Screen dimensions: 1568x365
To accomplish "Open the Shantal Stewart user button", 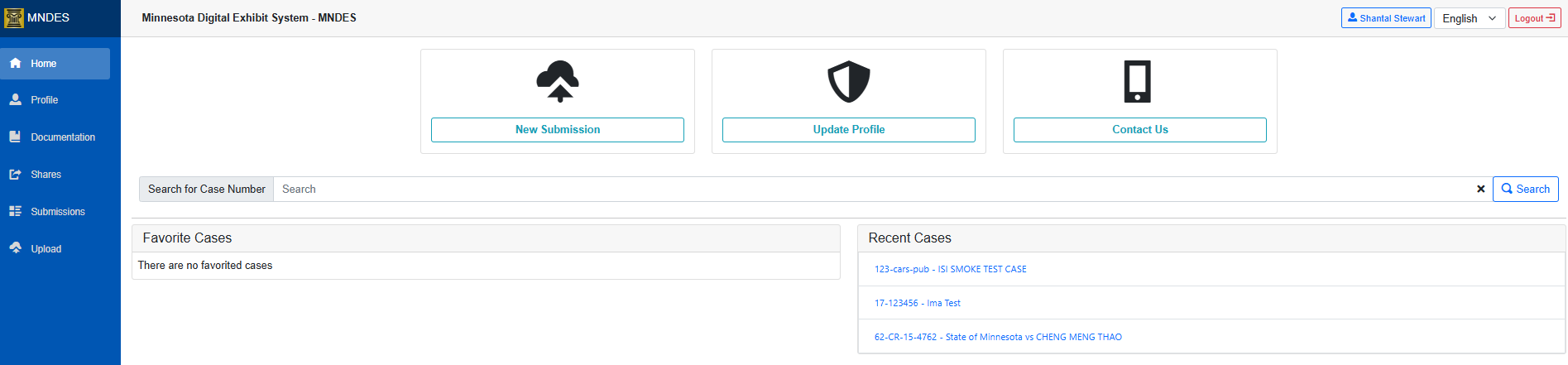I will pyautogui.click(x=1386, y=18).
